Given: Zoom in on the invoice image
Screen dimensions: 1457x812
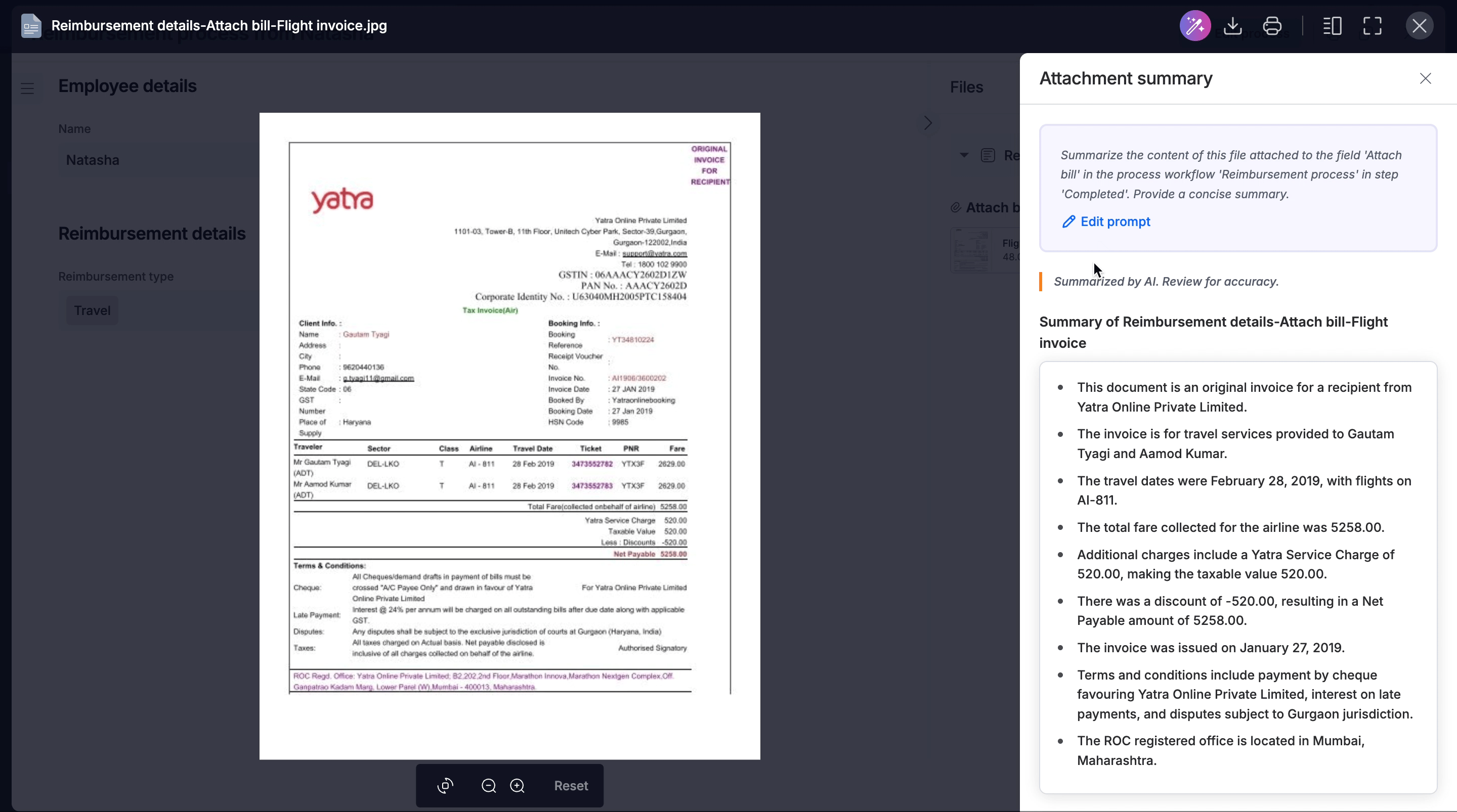Looking at the screenshot, I should pos(517,785).
